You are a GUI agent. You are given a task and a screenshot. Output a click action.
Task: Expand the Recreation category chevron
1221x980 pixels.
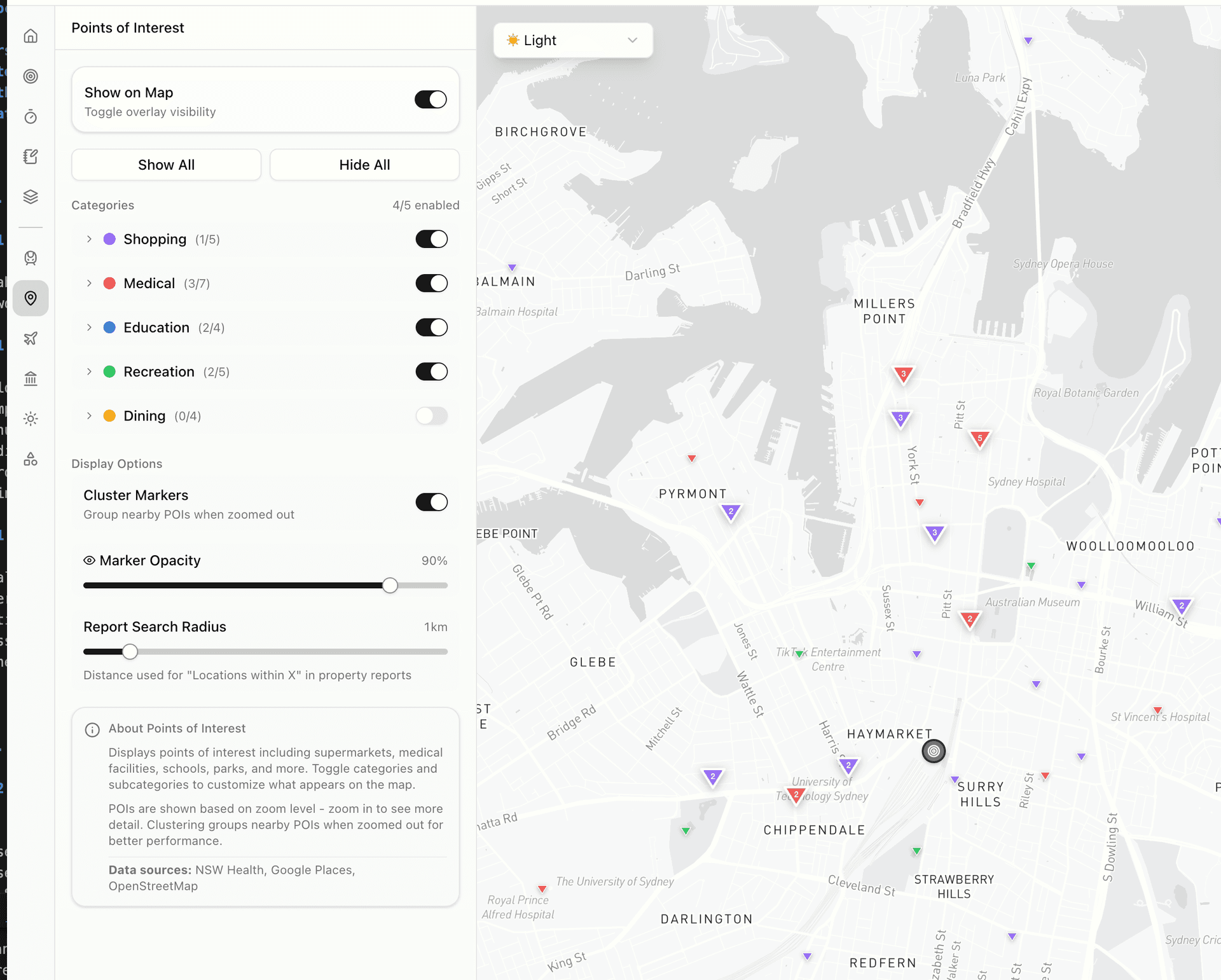[x=89, y=372]
